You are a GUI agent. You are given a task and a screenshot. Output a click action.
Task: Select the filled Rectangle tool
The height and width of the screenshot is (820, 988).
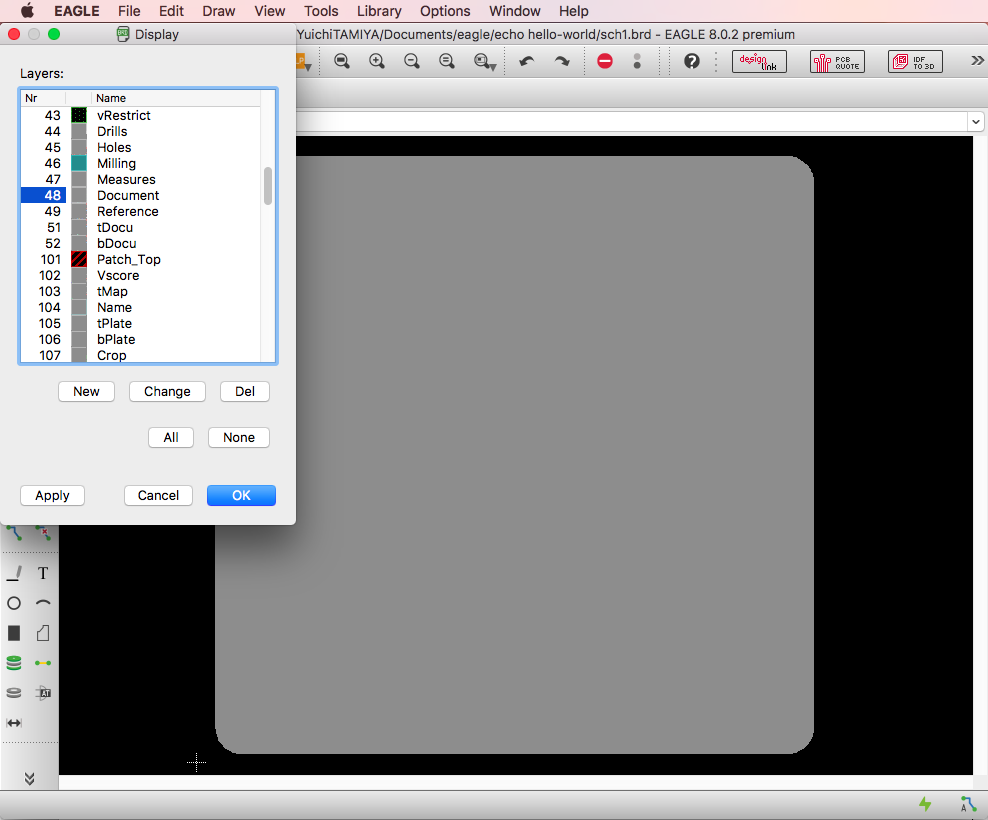[14, 633]
